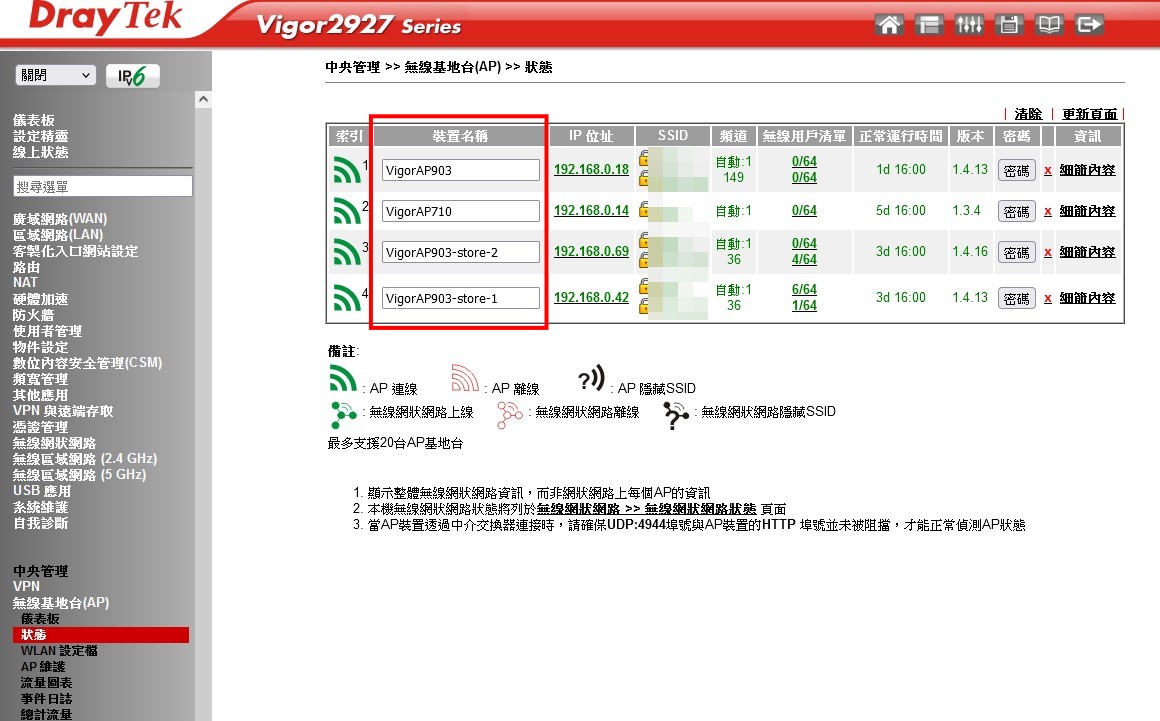Screen dimensions: 1160x721
Task: Click 密碼 button for VigorAP903 row
Action: (1015, 171)
